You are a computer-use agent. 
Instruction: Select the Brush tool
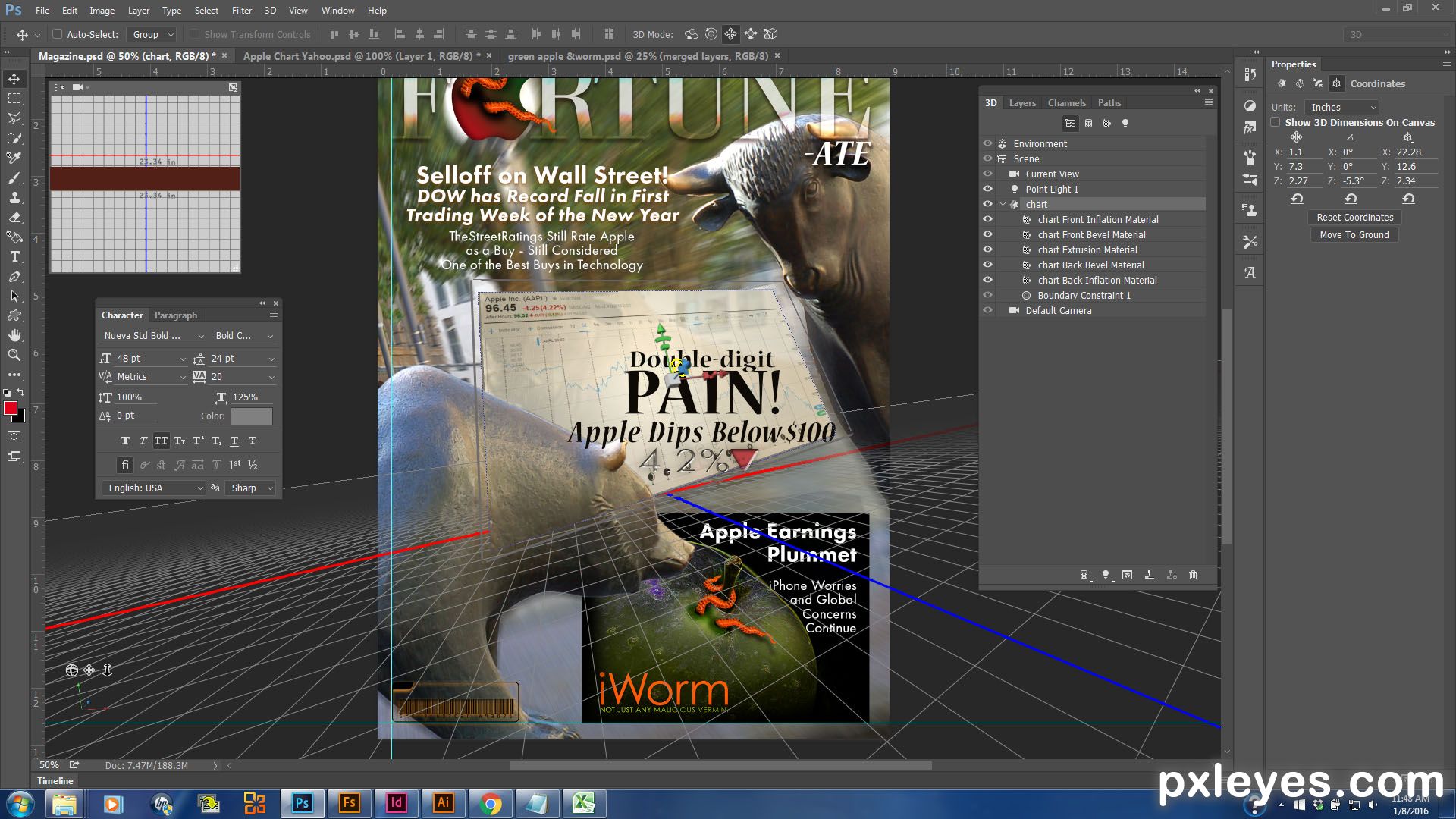click(x=14, y=177)
